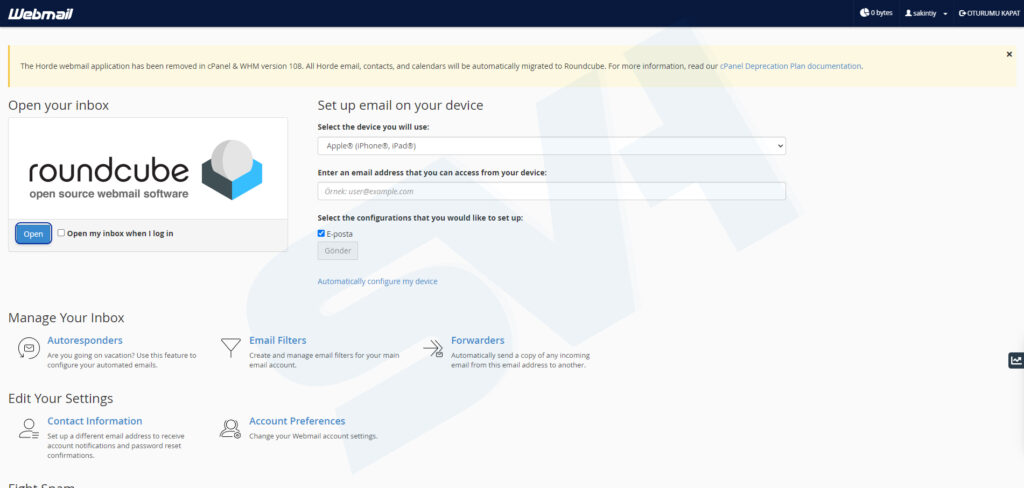Open the sakintiy user account menu
Image resolution: width=1024 pixels, height=488 pixels.
click(926, 13)
